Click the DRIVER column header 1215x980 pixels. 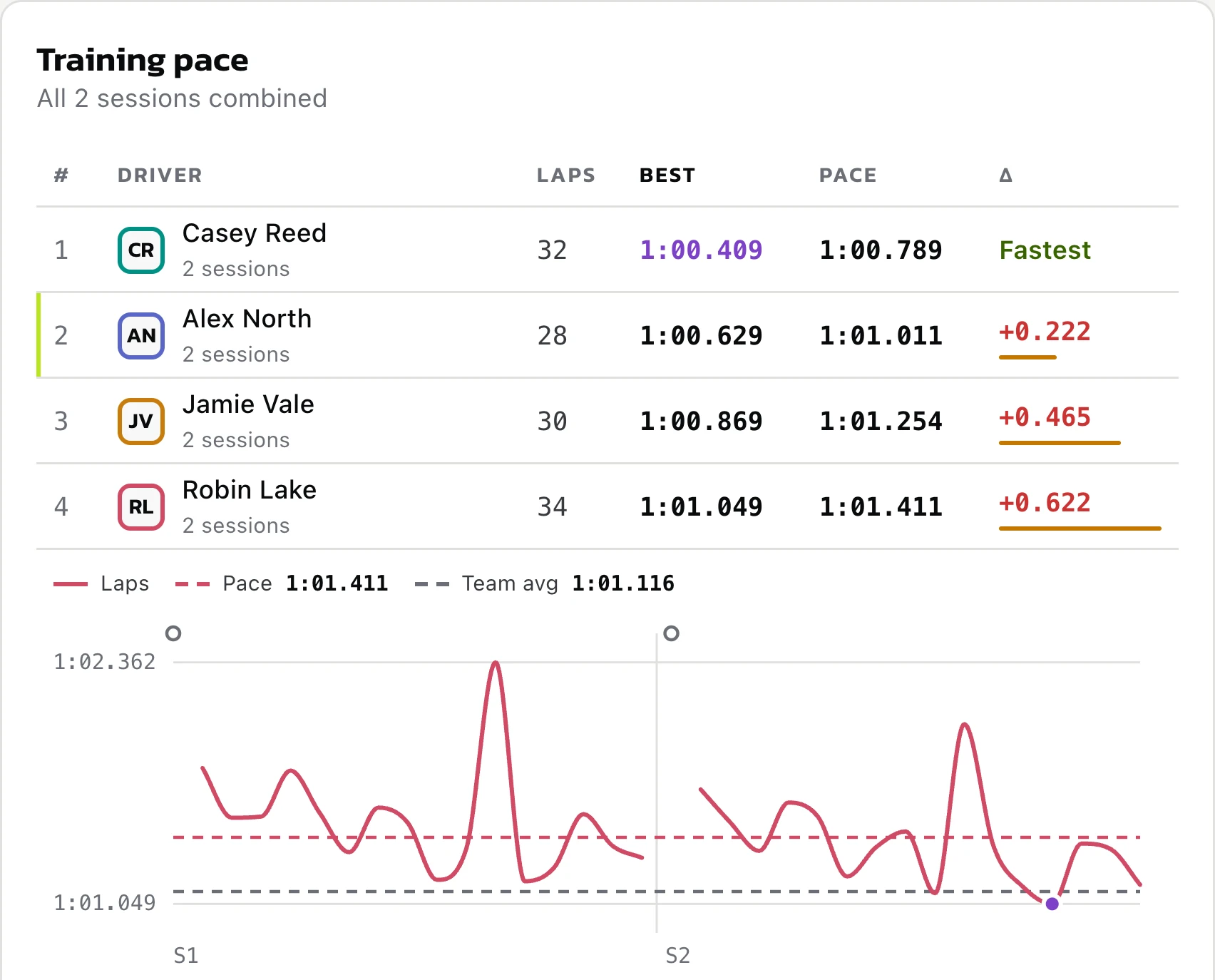coord(160,175)
